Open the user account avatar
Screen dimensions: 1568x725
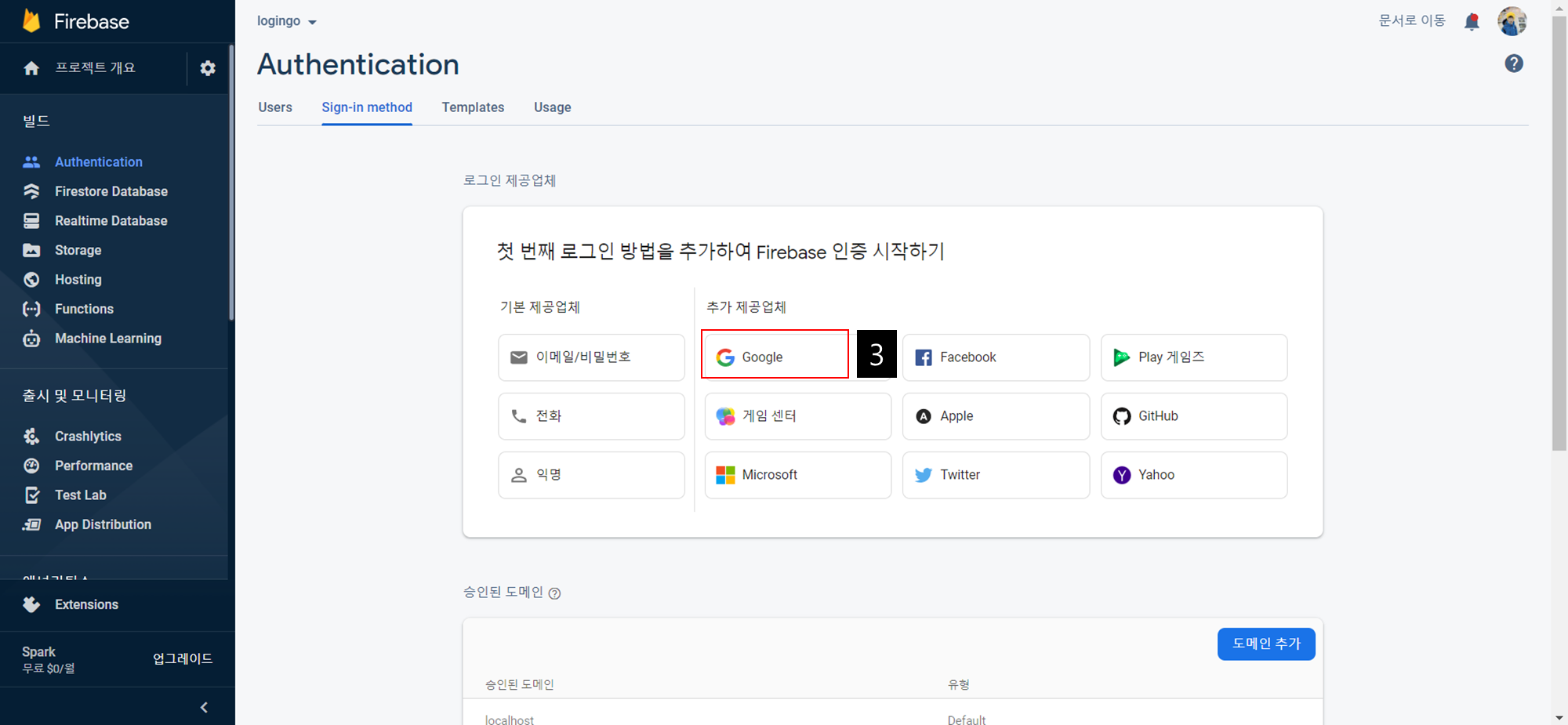[x=1512, y=21]
